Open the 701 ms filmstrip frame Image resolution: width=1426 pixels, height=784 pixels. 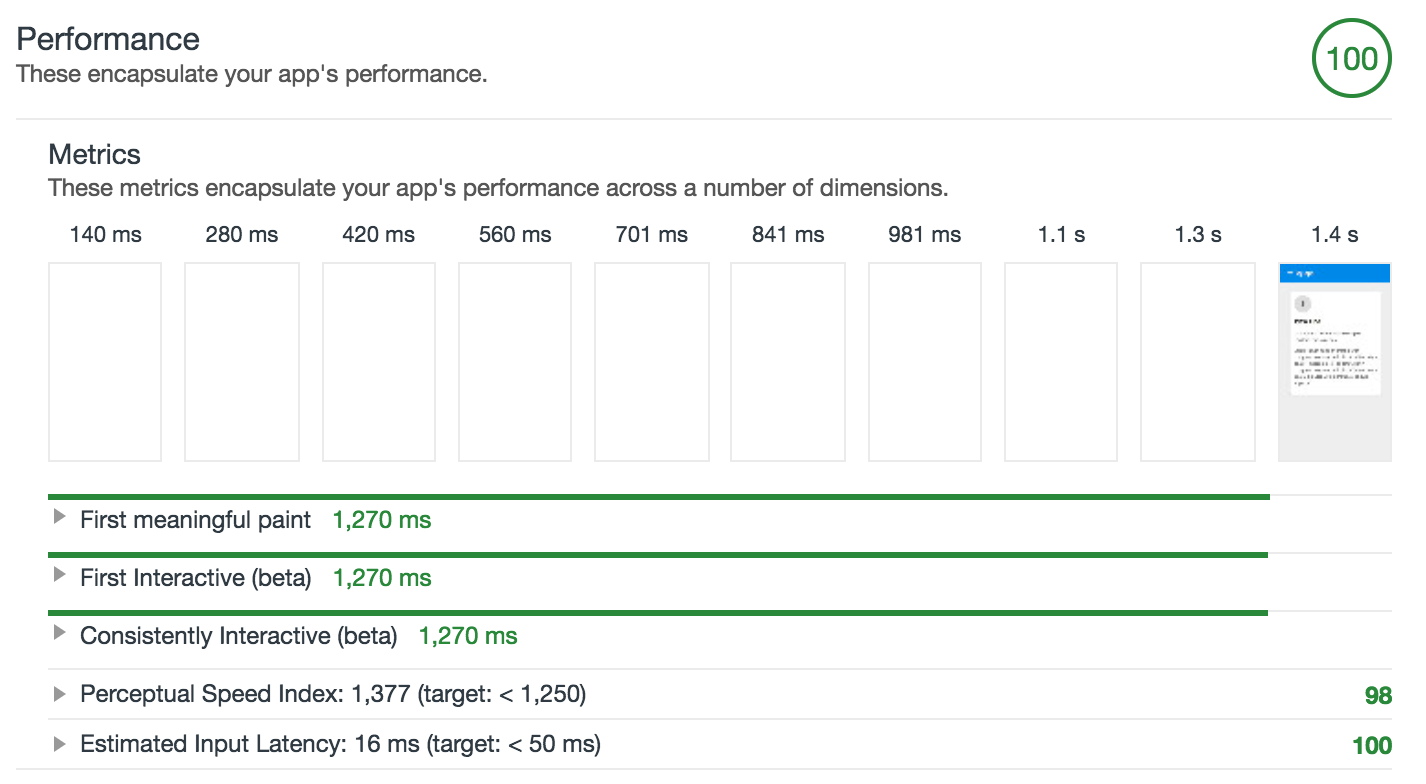(652, 362)
